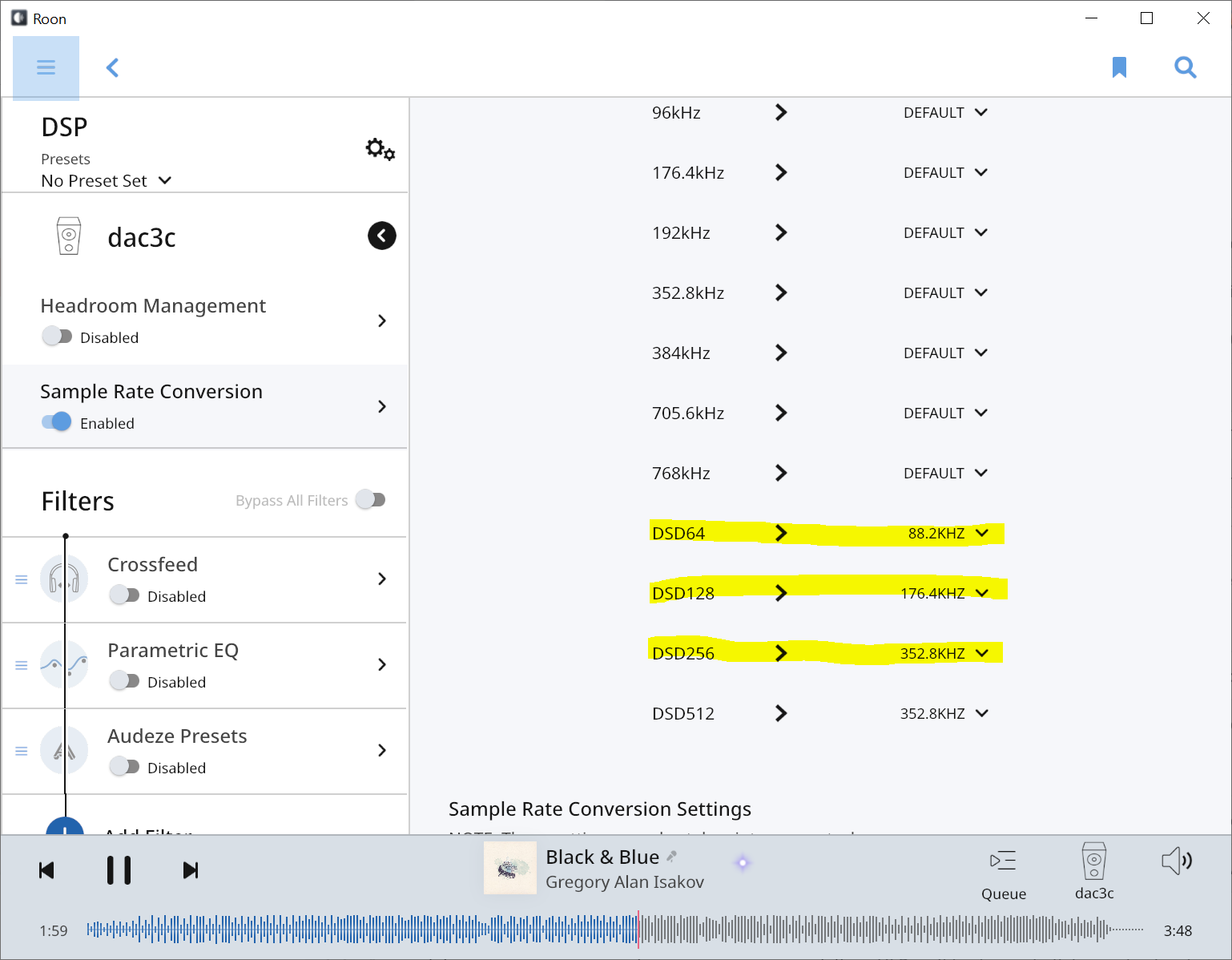Open the No Preset Set dropdown
The height and width of the screenshot is (960, 1232).
click(x=107, y=181)
